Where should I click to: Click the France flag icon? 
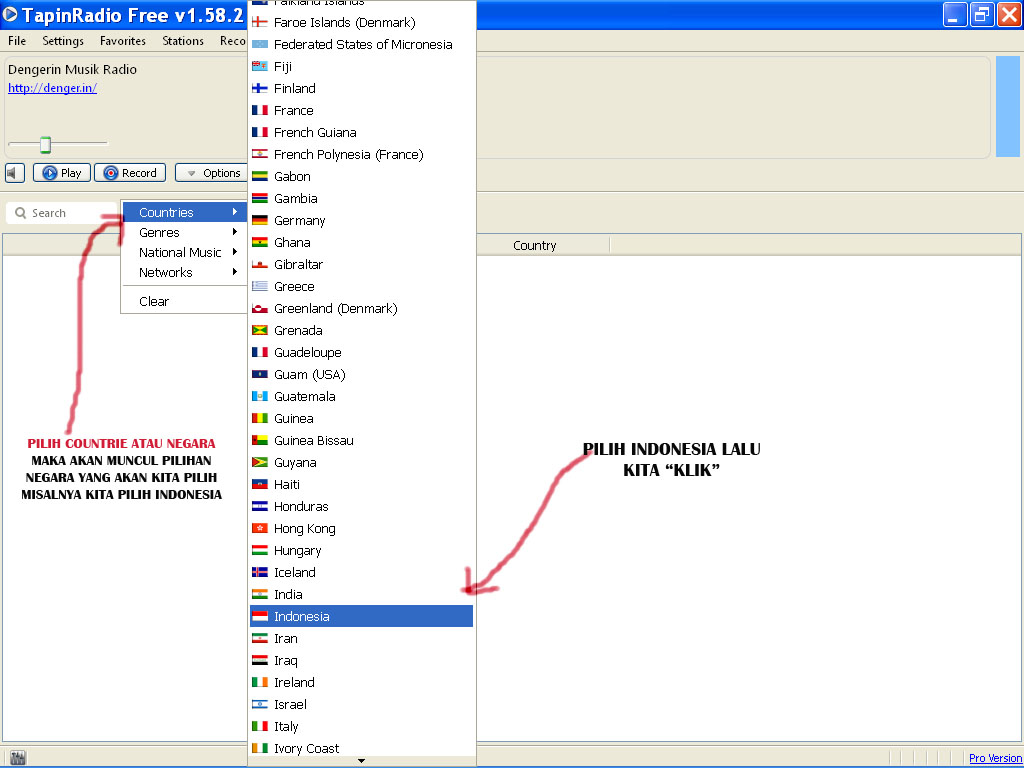point(260,110)
